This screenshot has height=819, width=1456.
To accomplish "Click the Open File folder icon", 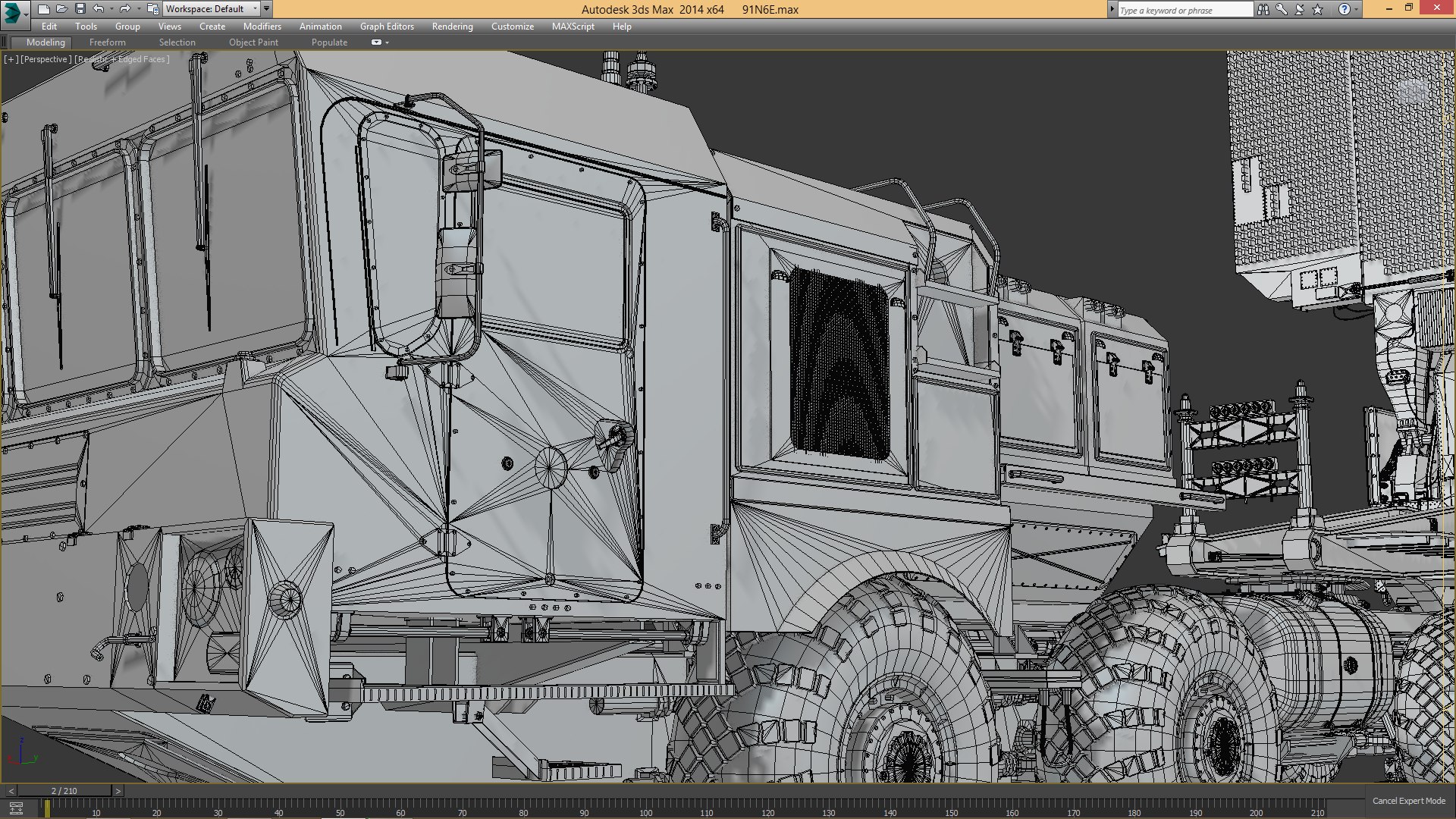I will (61, 9).
